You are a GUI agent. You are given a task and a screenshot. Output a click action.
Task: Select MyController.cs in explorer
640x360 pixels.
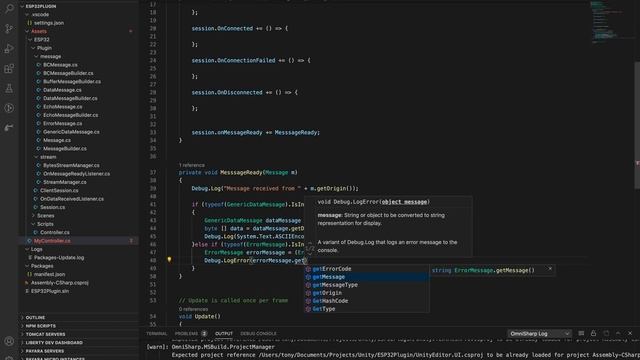[x=52, y=241]
